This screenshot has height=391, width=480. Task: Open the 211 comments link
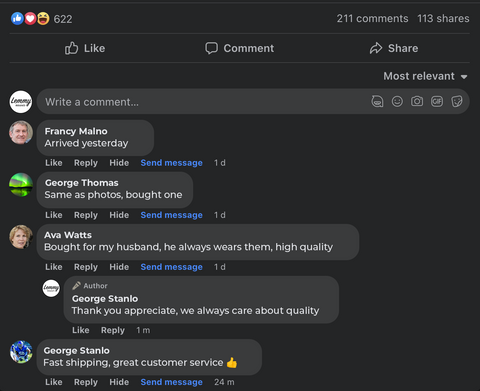372,19
